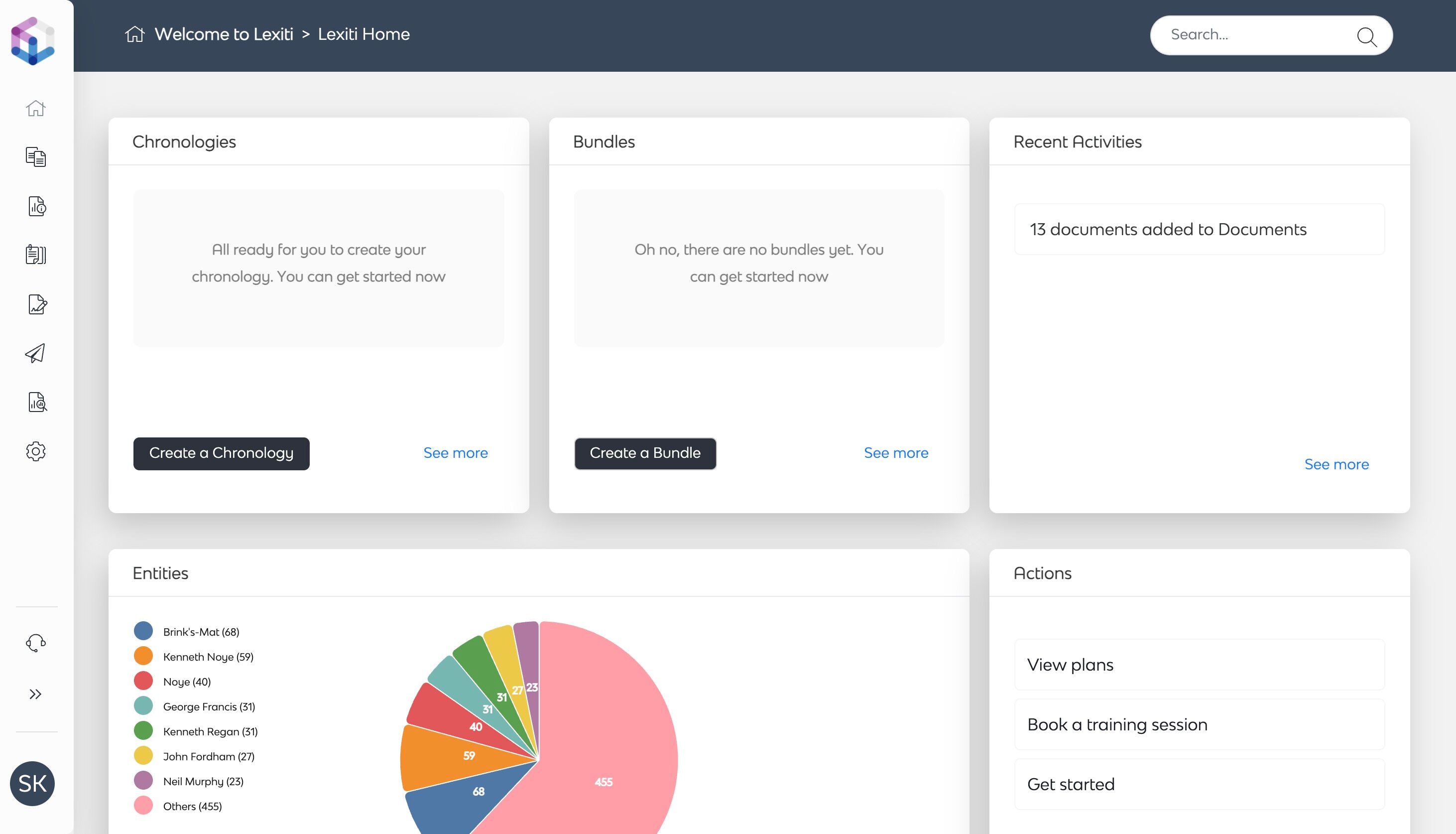The width and height of the screenshot is (1456, 834).
Task: Expand the sidebar with double chevron
Action: click(x=35, y=694)
